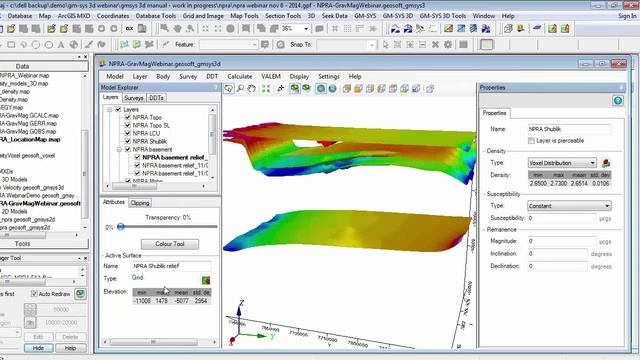Uncheck the NPRA Topo SL layer
This screenshot has height=360, width=640.
127,125
